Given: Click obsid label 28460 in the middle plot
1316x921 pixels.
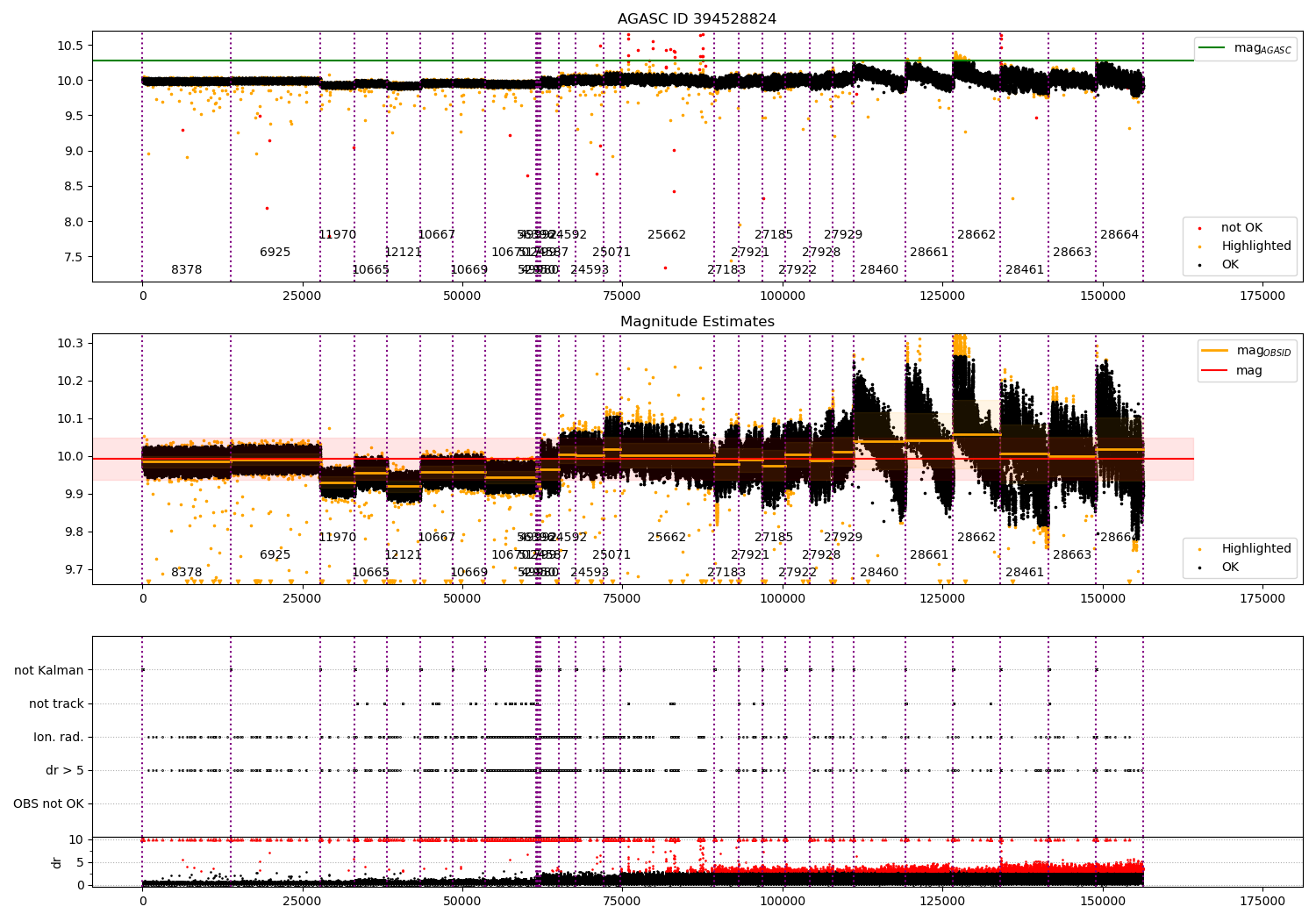Looking at the screenshot, I should pyautogui.click(x=879, y=573).
